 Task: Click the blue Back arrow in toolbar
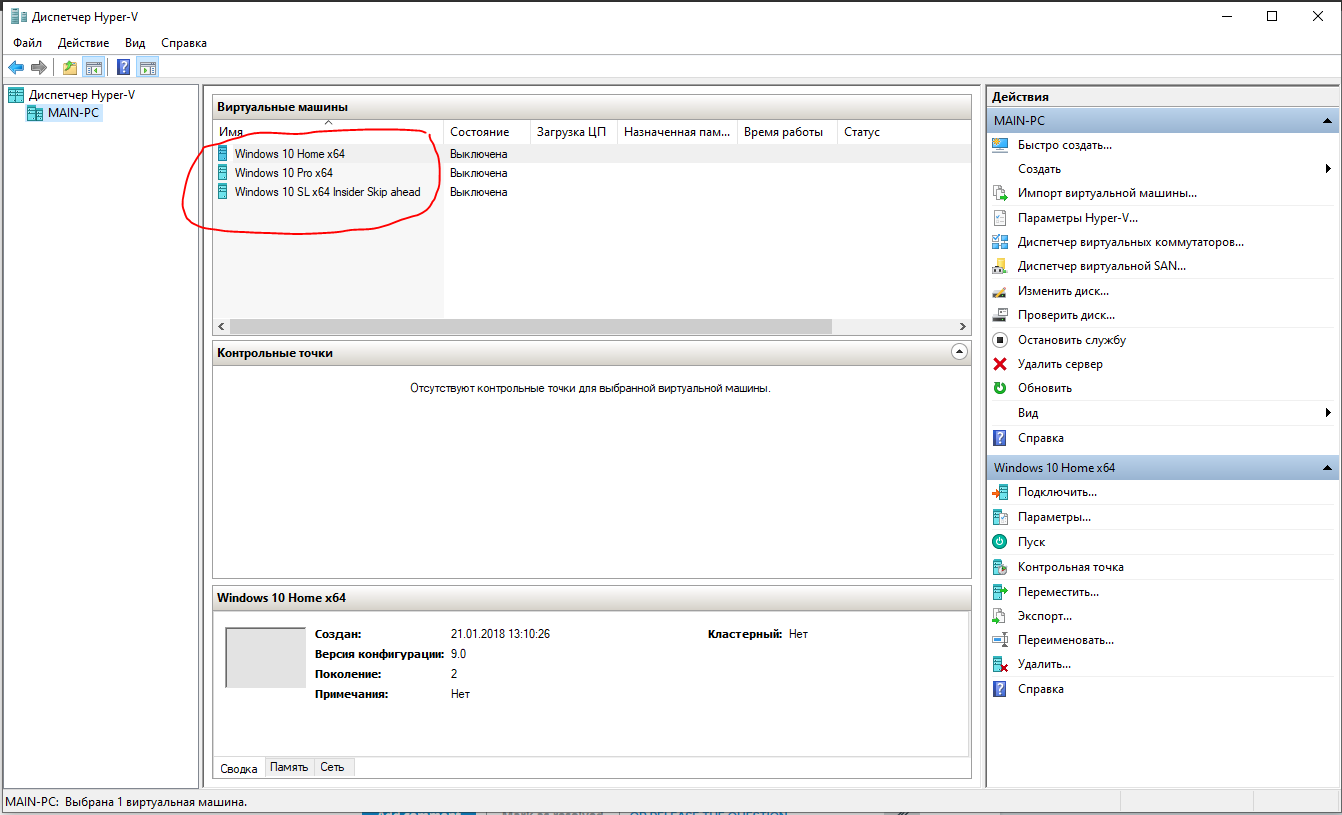pos(16,67)
